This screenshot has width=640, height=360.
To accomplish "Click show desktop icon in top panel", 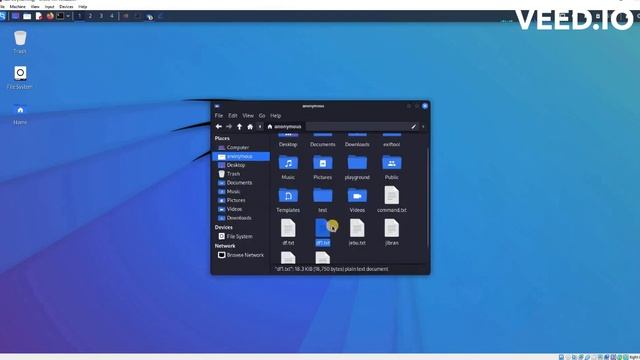I will tap(15, 16).
